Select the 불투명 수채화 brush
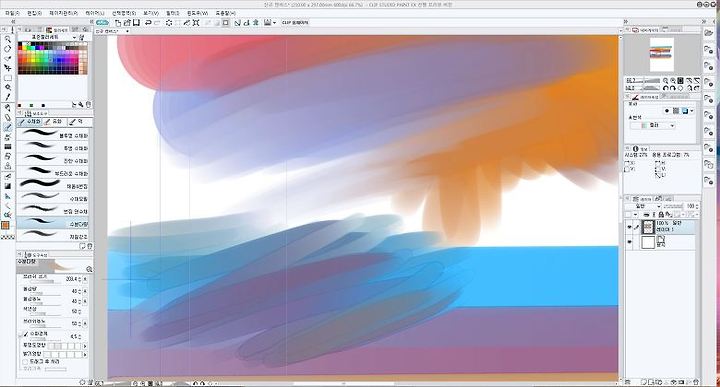 54,135
